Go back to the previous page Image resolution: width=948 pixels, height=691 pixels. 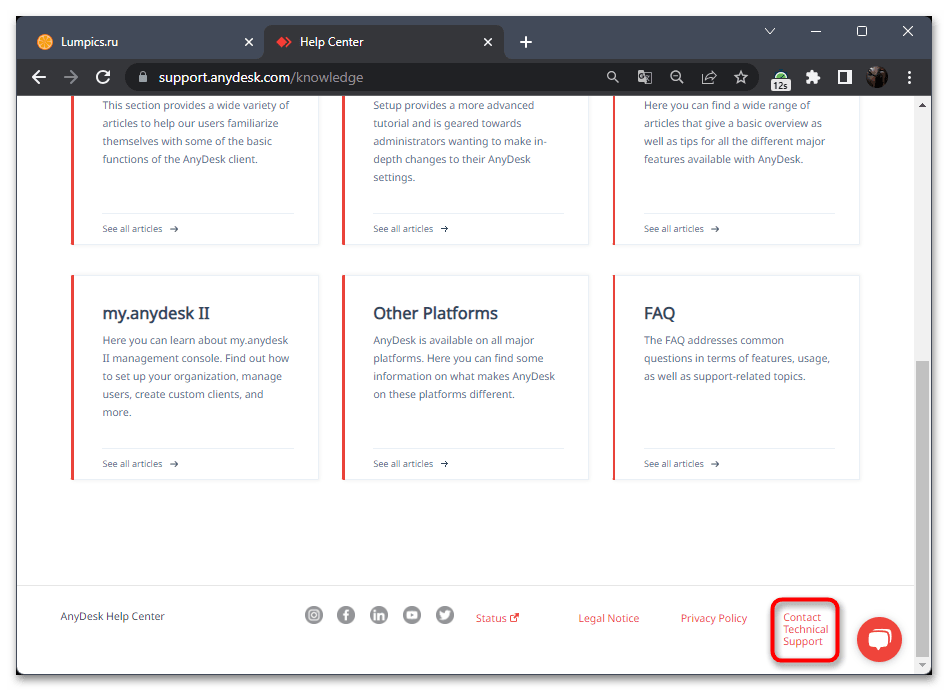coord(39,77)
